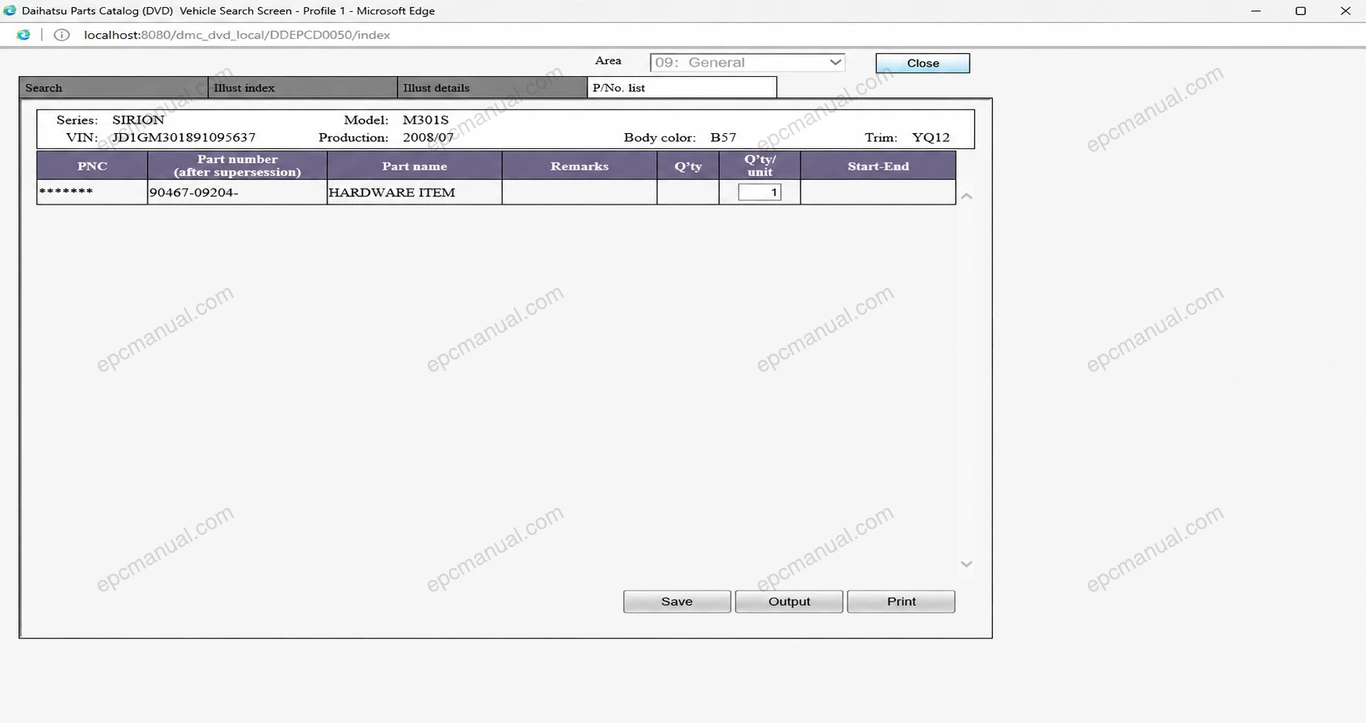Click the site information icon beside the URL
Image resolution: width=1366 pixels, height=723 pixels.
(x=61, y=35)
